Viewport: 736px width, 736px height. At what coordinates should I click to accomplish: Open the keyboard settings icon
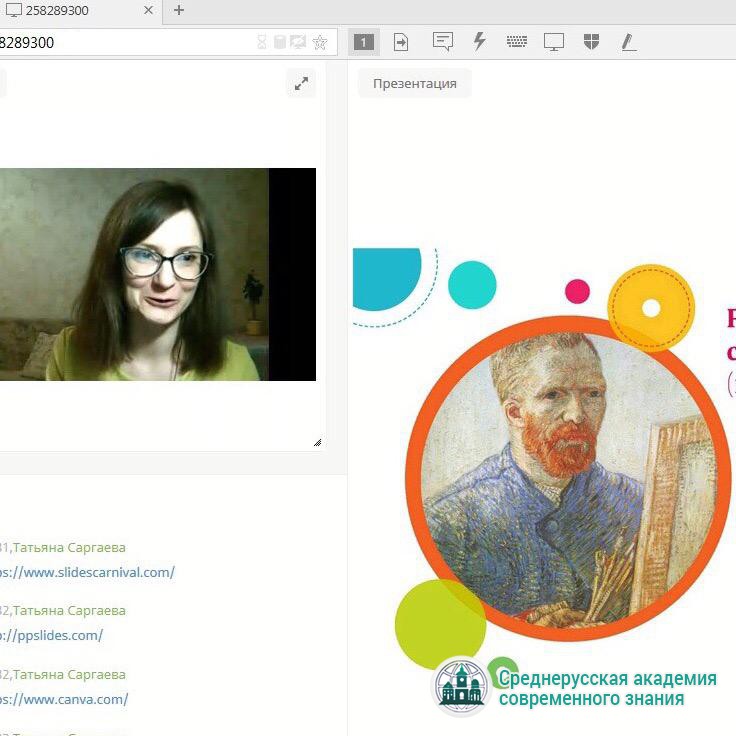tap(517, 42)
